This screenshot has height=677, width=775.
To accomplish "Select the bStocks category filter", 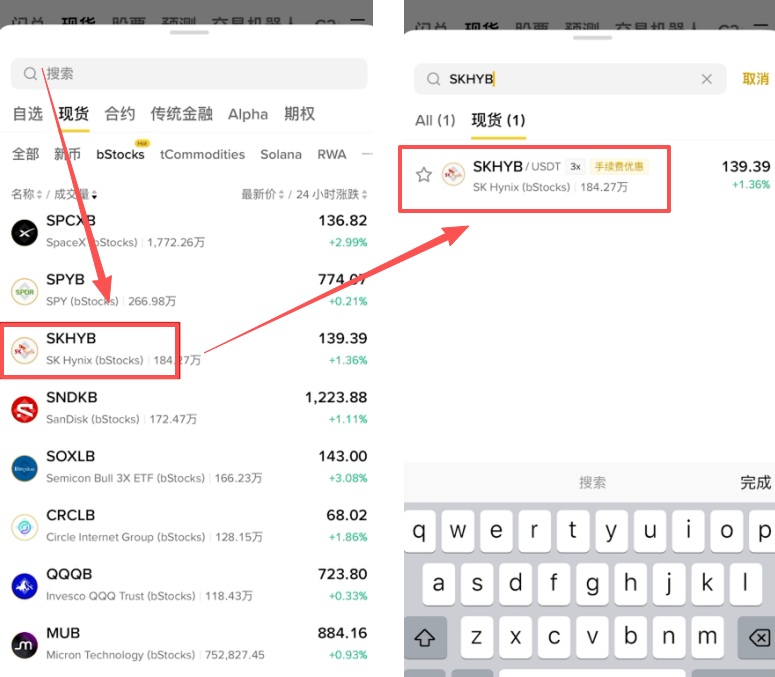I will coord(120,155).
